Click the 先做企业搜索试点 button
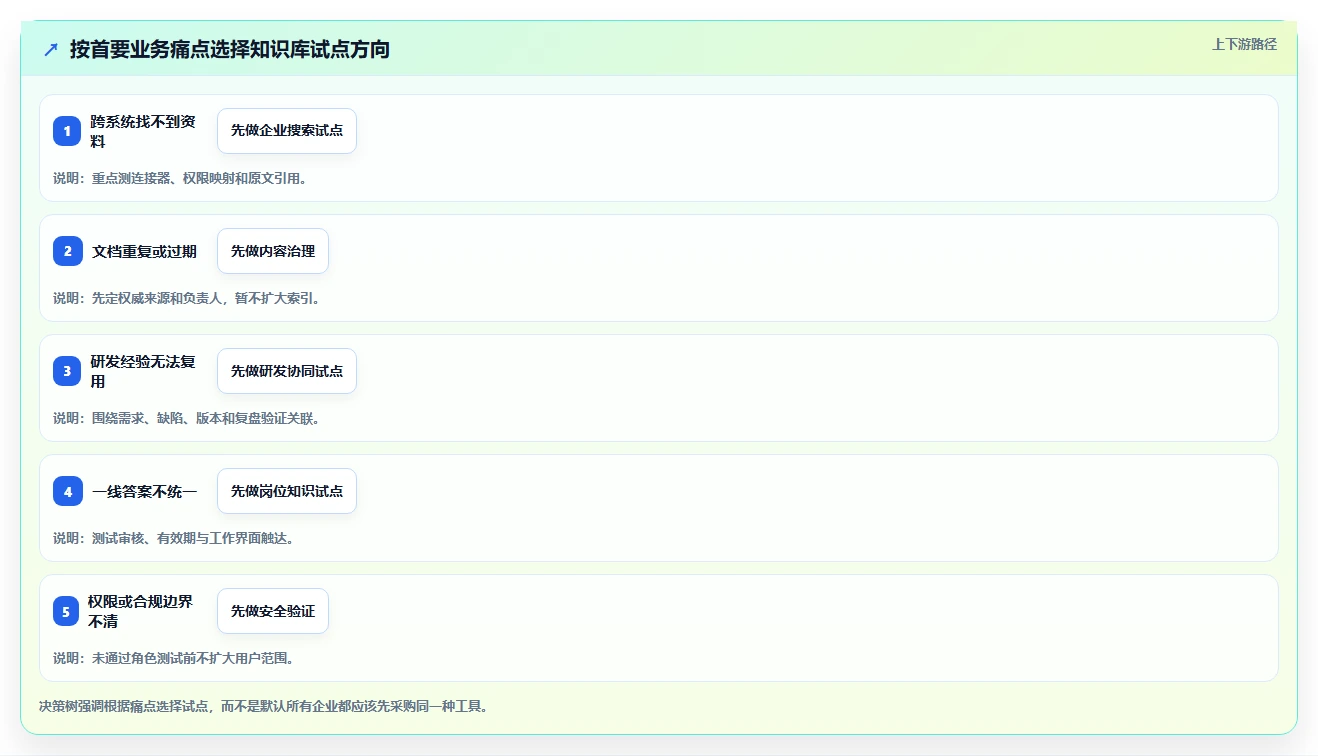 287,131
